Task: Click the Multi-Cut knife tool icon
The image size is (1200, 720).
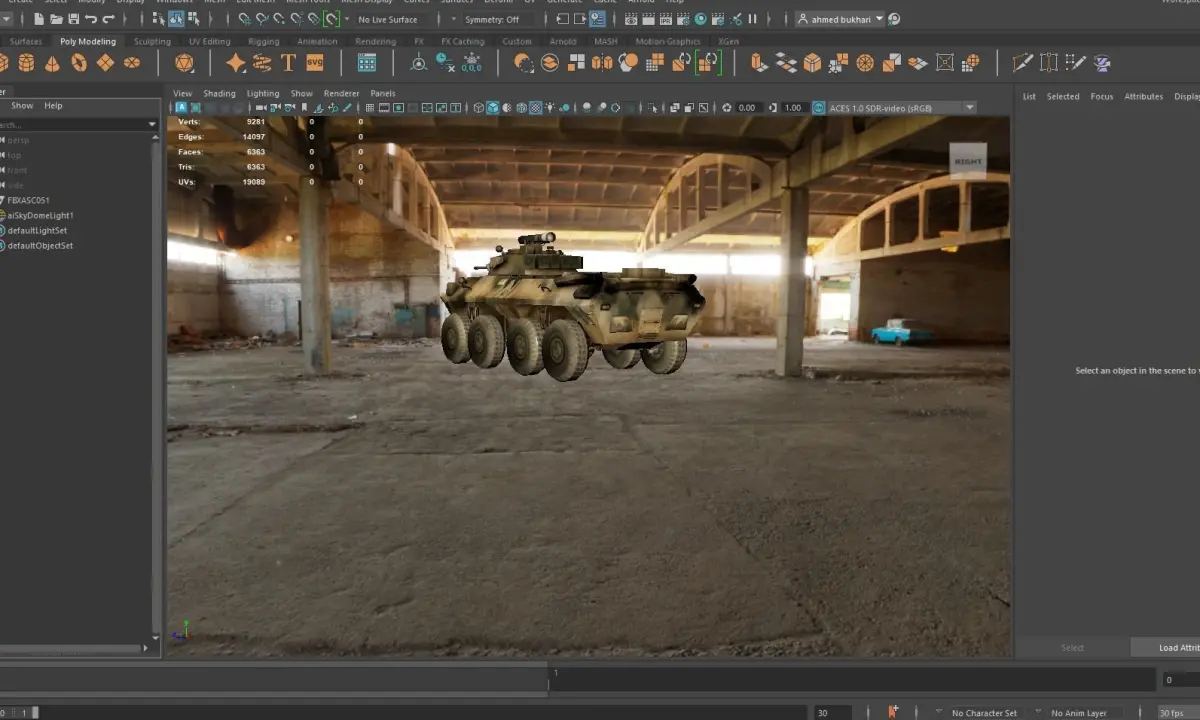Action: [x=1022, y=63]
